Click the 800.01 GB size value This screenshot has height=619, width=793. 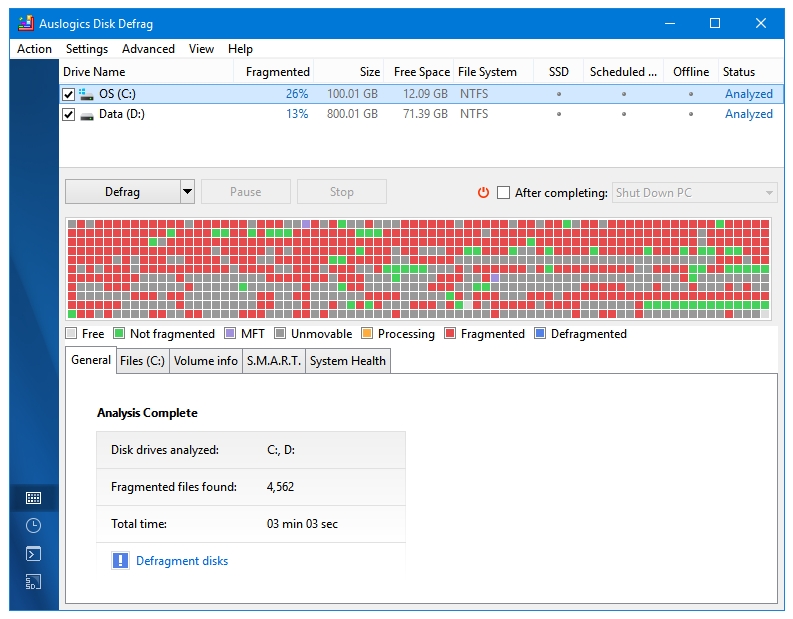tap(353, 114)
